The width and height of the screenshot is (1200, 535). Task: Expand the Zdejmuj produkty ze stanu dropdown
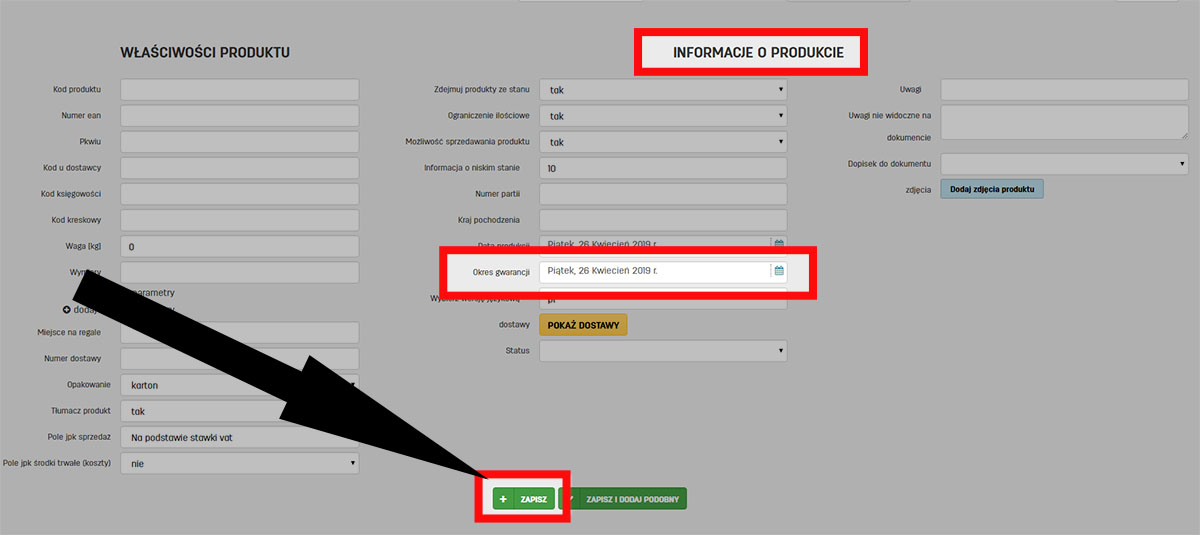coord(662,90)
